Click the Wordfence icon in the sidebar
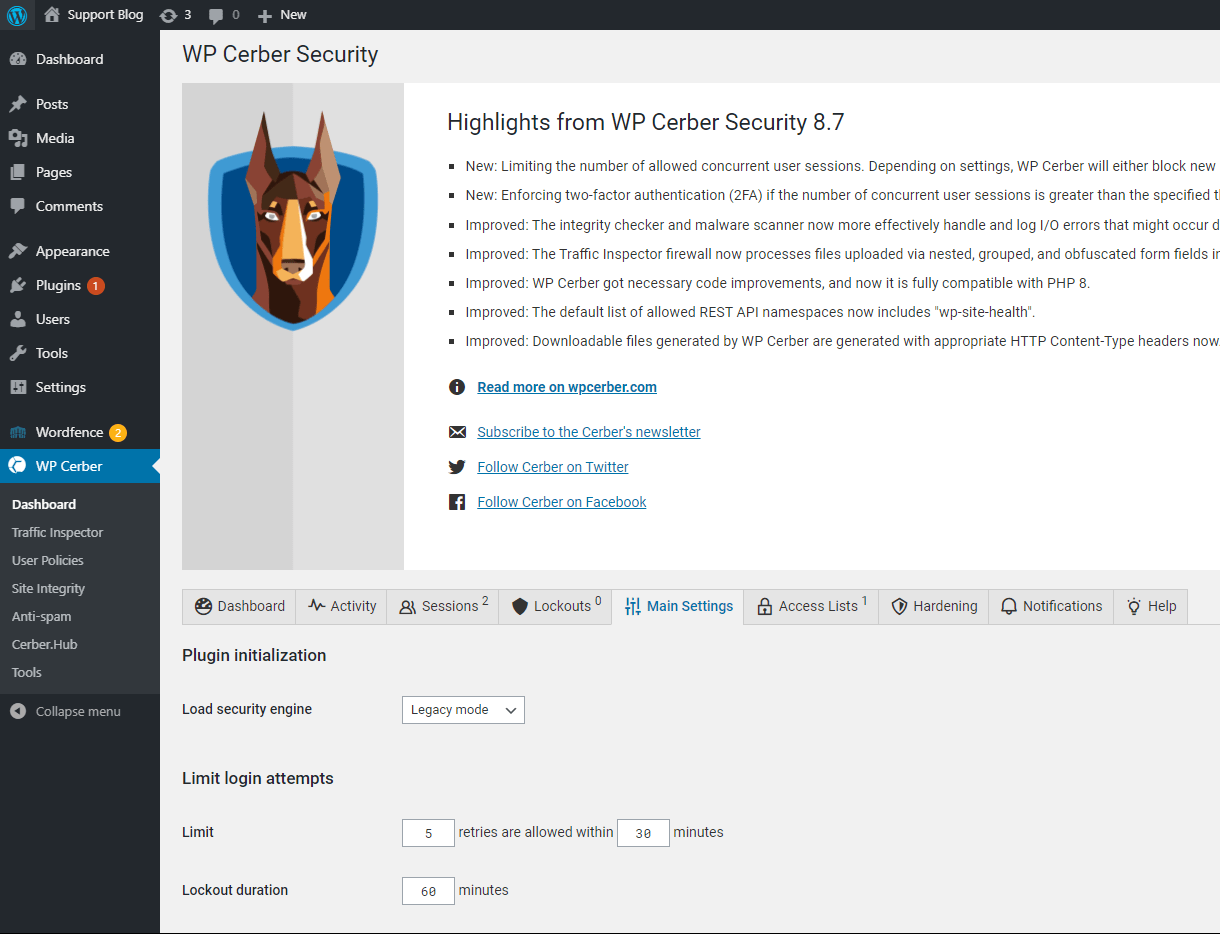This screenshot has width=1220, height=934. coord(17,432)
